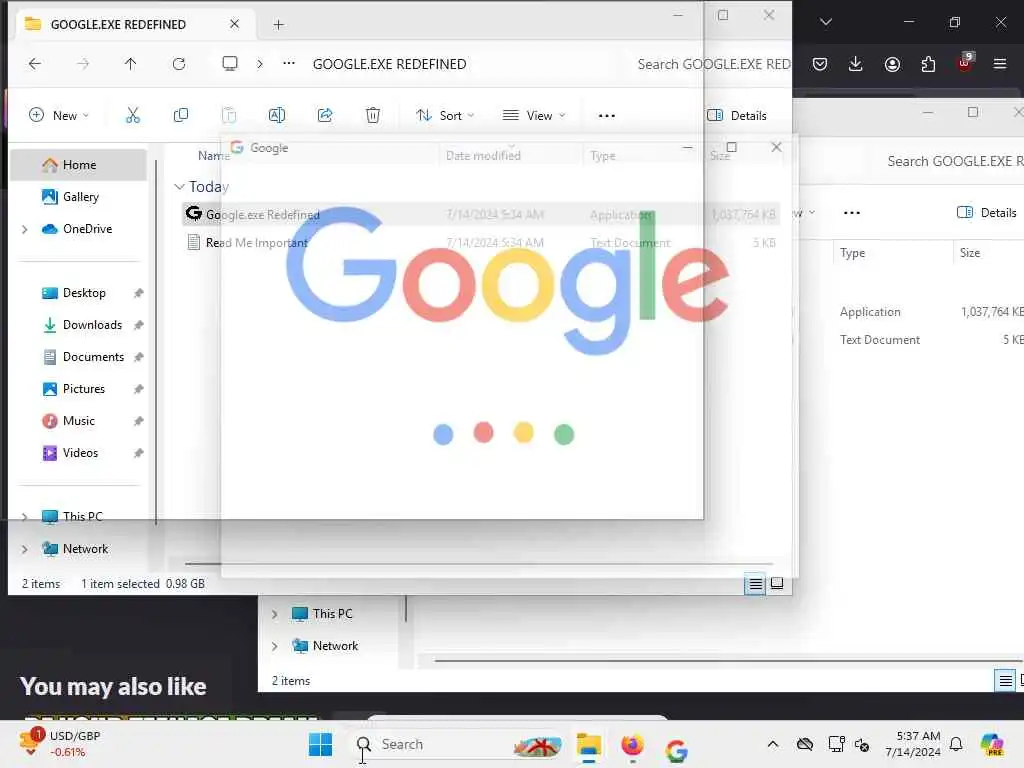Click the Share icon in Explorer toolbar
The width and height of the screenshot is (1024, 768).
point(325,116)
